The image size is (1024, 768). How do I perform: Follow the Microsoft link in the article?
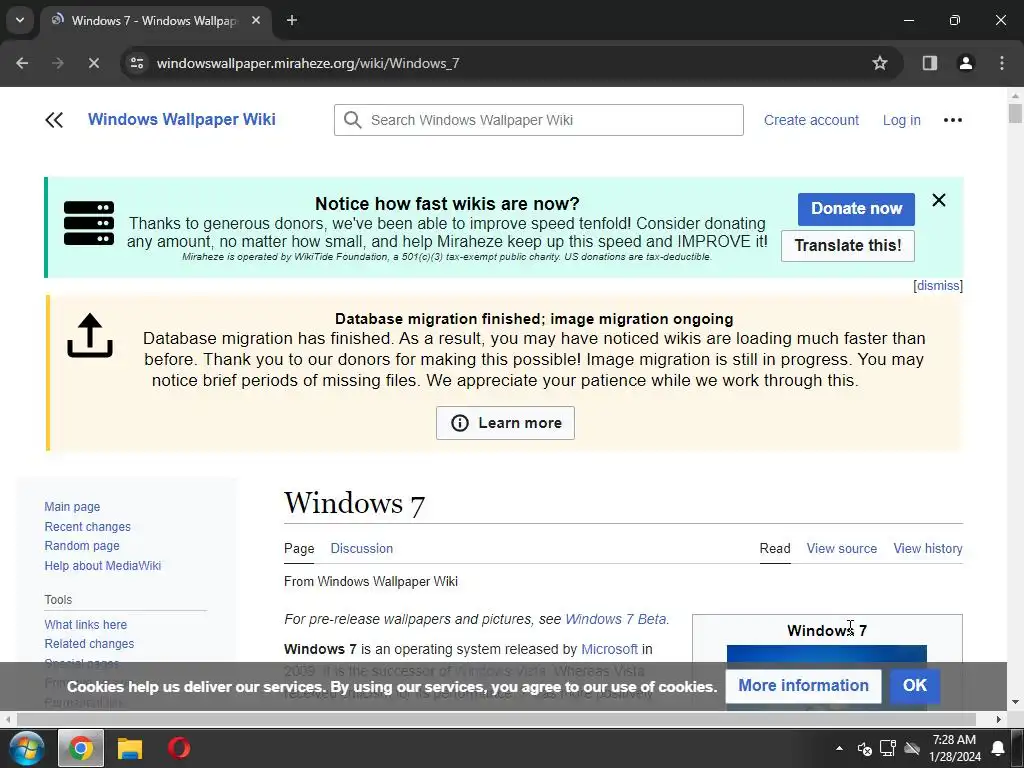[x=609, y=649]
